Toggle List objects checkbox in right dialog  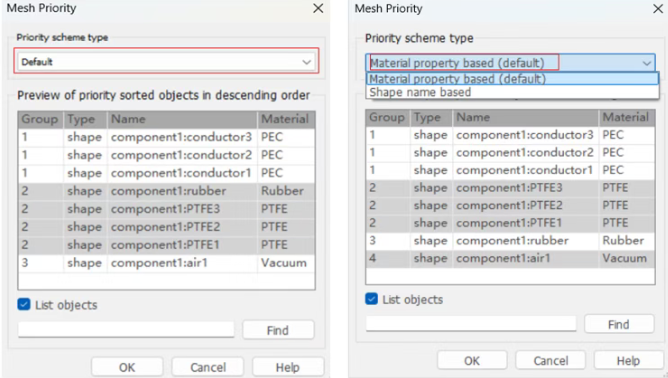371,299
